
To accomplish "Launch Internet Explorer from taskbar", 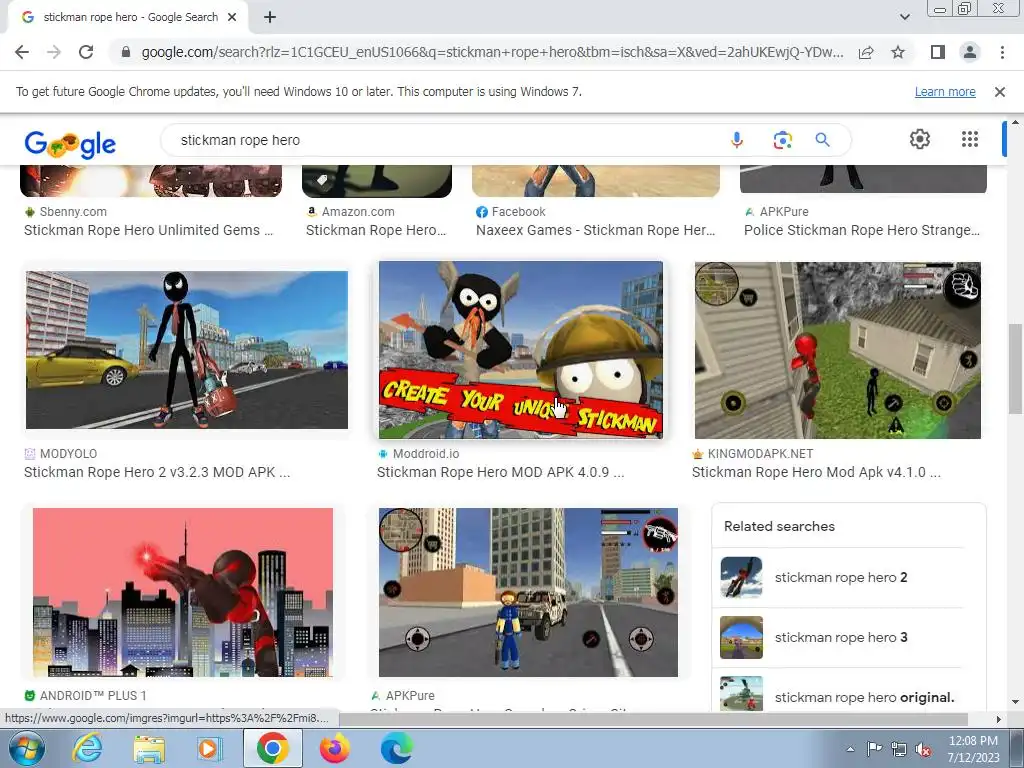I will (x=87, y=748).
